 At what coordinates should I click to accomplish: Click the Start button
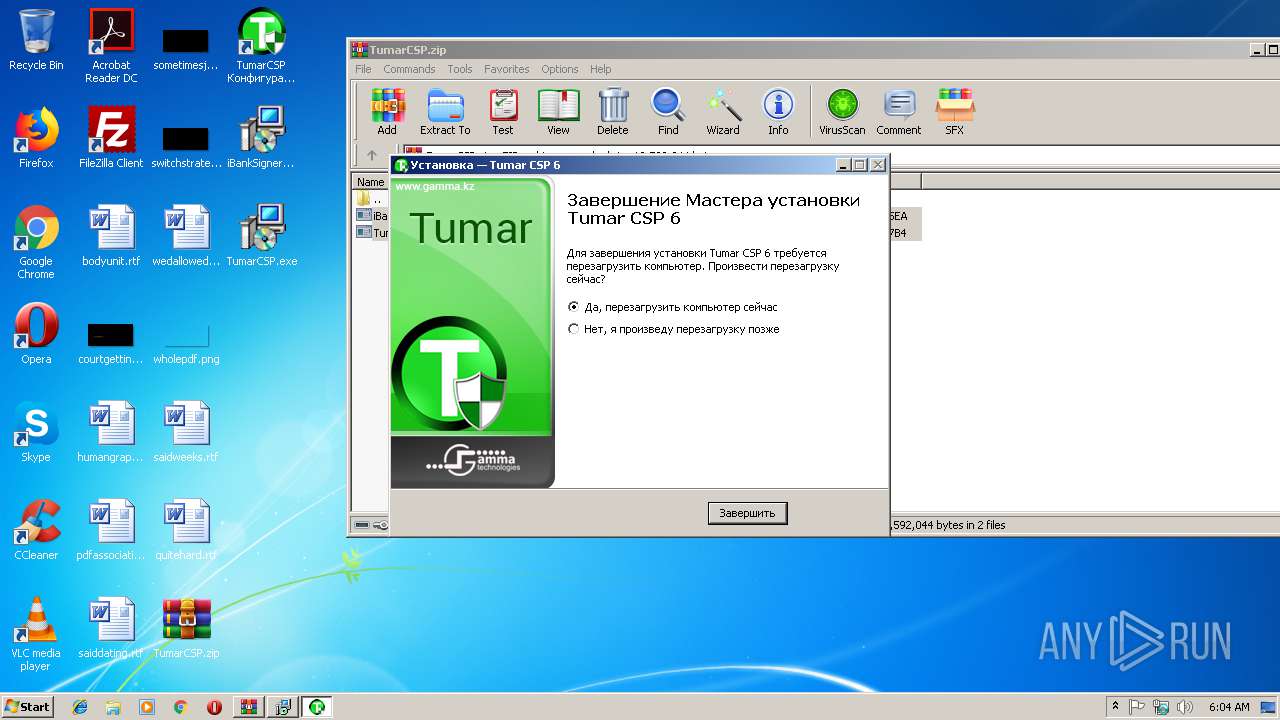pos(28,706)
